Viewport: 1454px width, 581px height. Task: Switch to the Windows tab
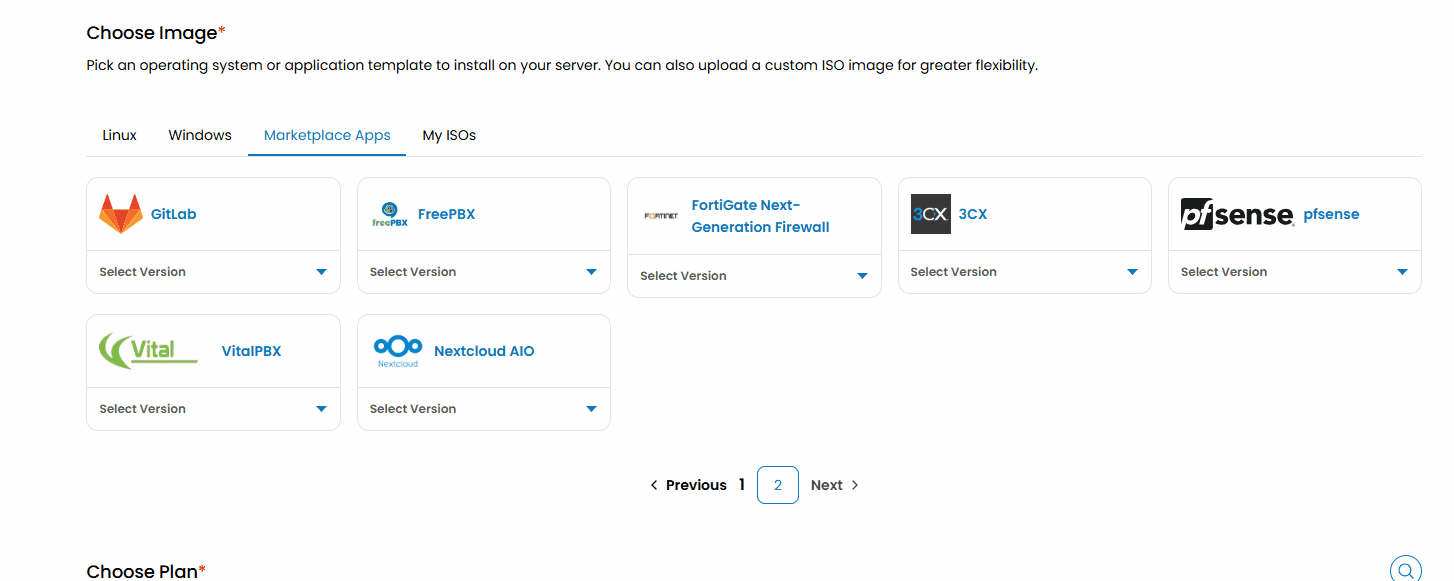(x=200, y=135)
